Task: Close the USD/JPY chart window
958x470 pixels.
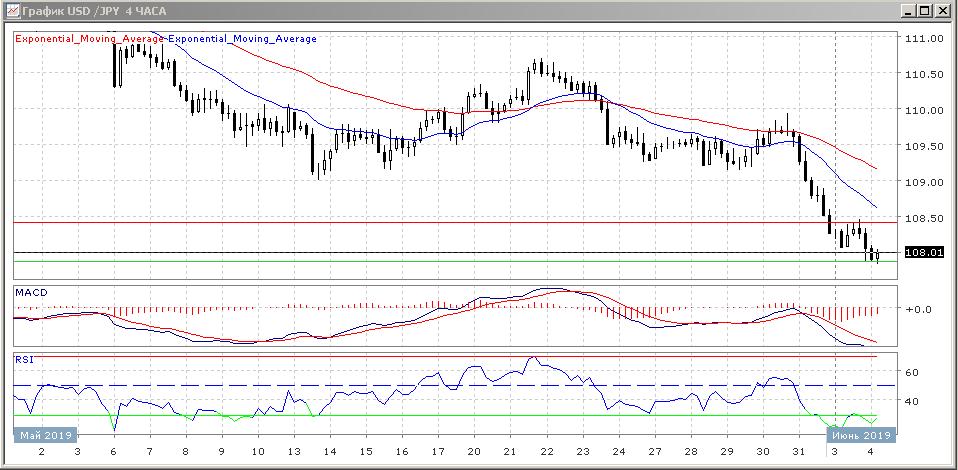Action: 942,11
